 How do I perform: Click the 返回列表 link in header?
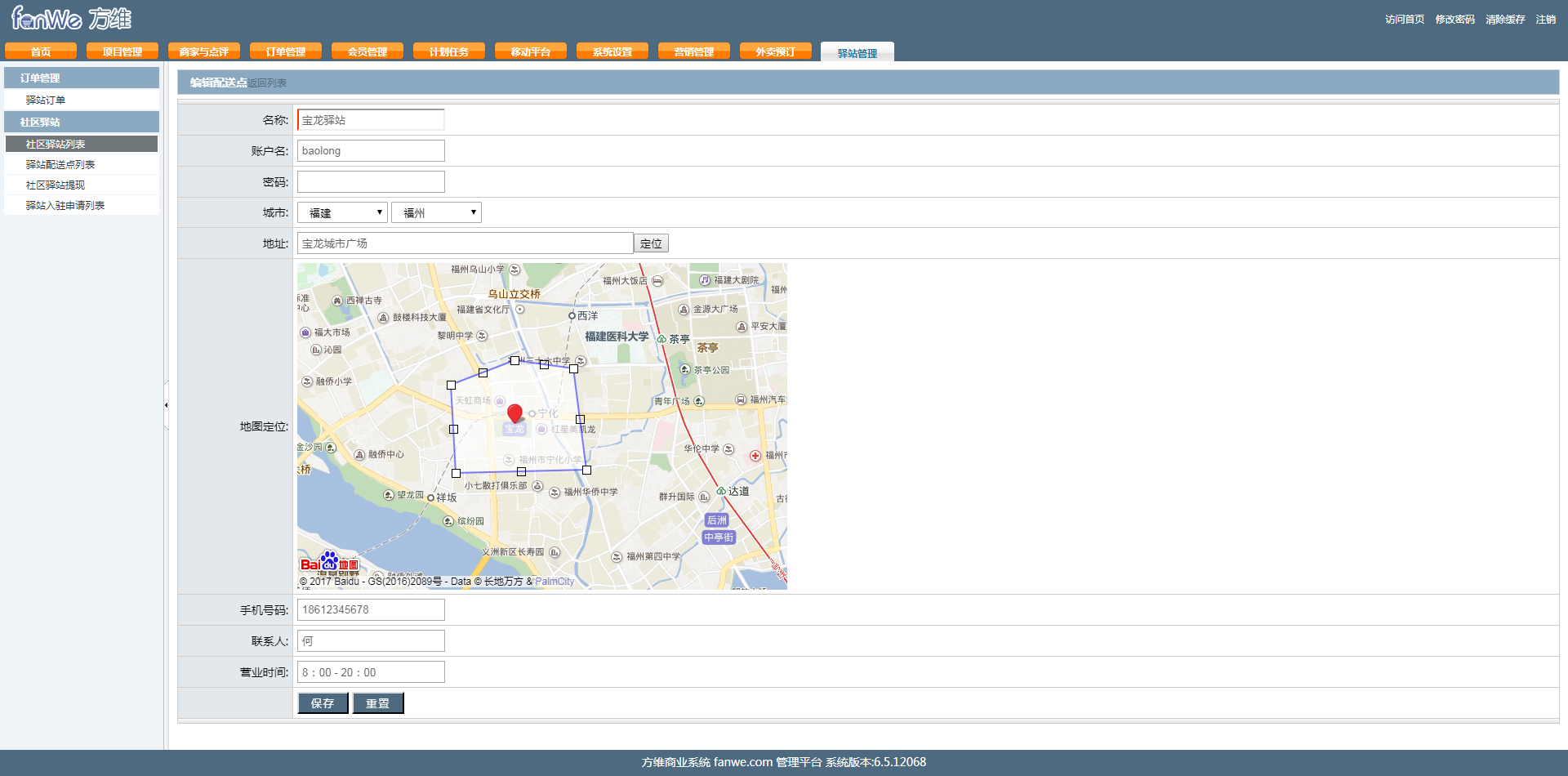click(268, 83)
